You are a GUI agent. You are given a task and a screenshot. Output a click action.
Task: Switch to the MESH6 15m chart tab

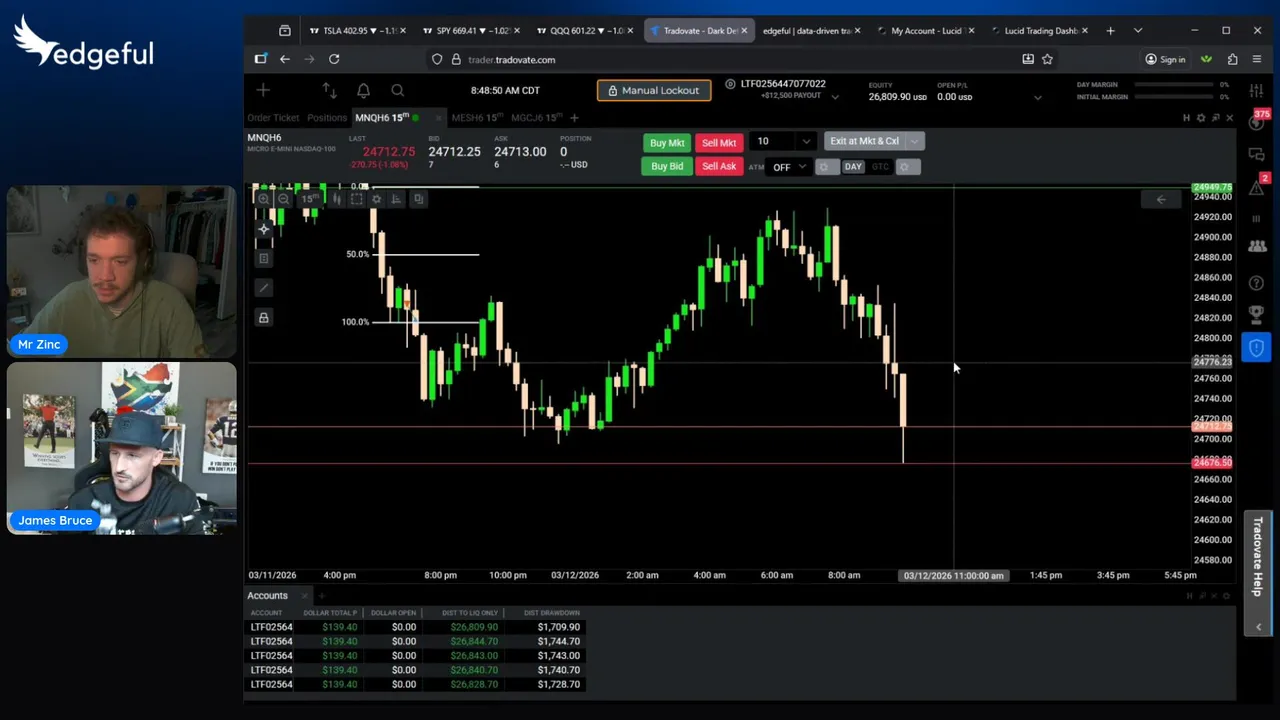pyautogui.click(x=476, y=118)
